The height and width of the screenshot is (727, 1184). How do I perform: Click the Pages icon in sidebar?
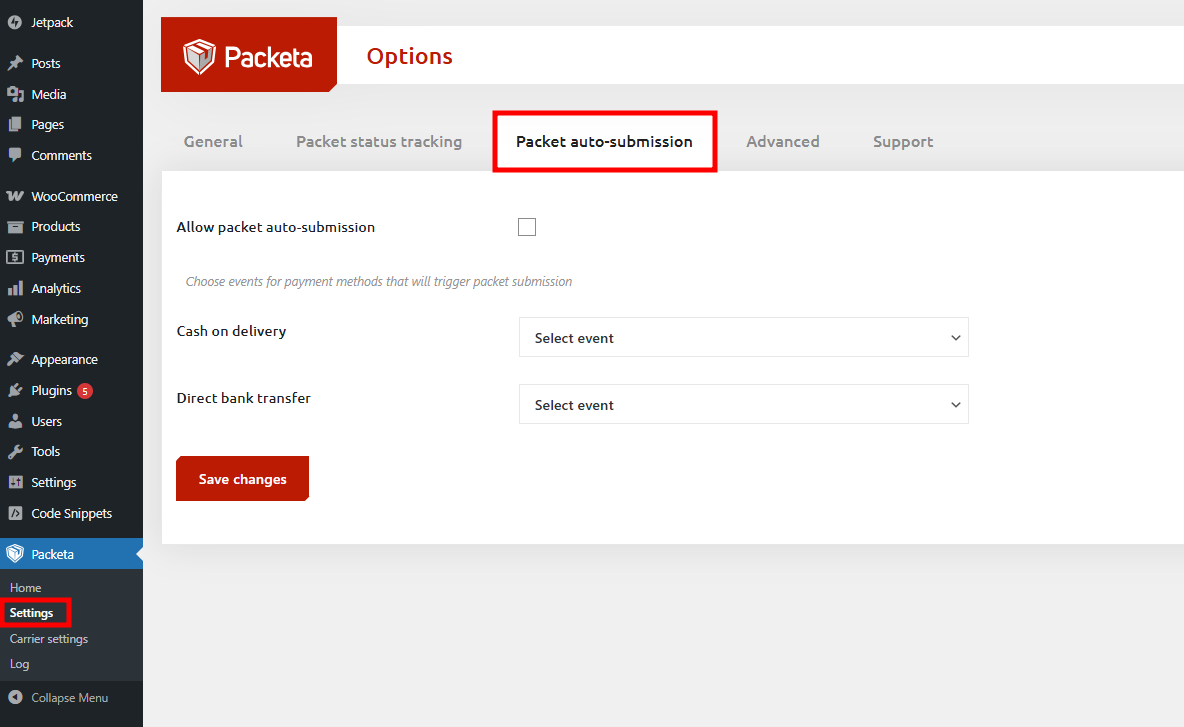15,125
